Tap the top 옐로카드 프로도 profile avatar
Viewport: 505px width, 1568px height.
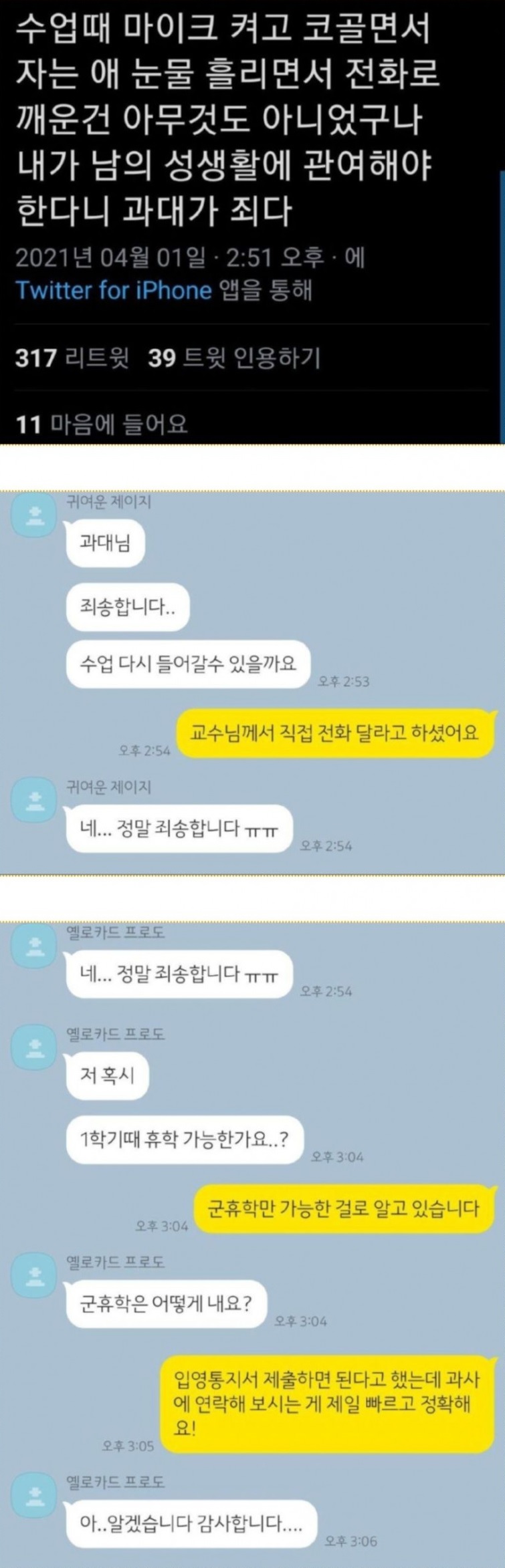[x=34, y=944]
